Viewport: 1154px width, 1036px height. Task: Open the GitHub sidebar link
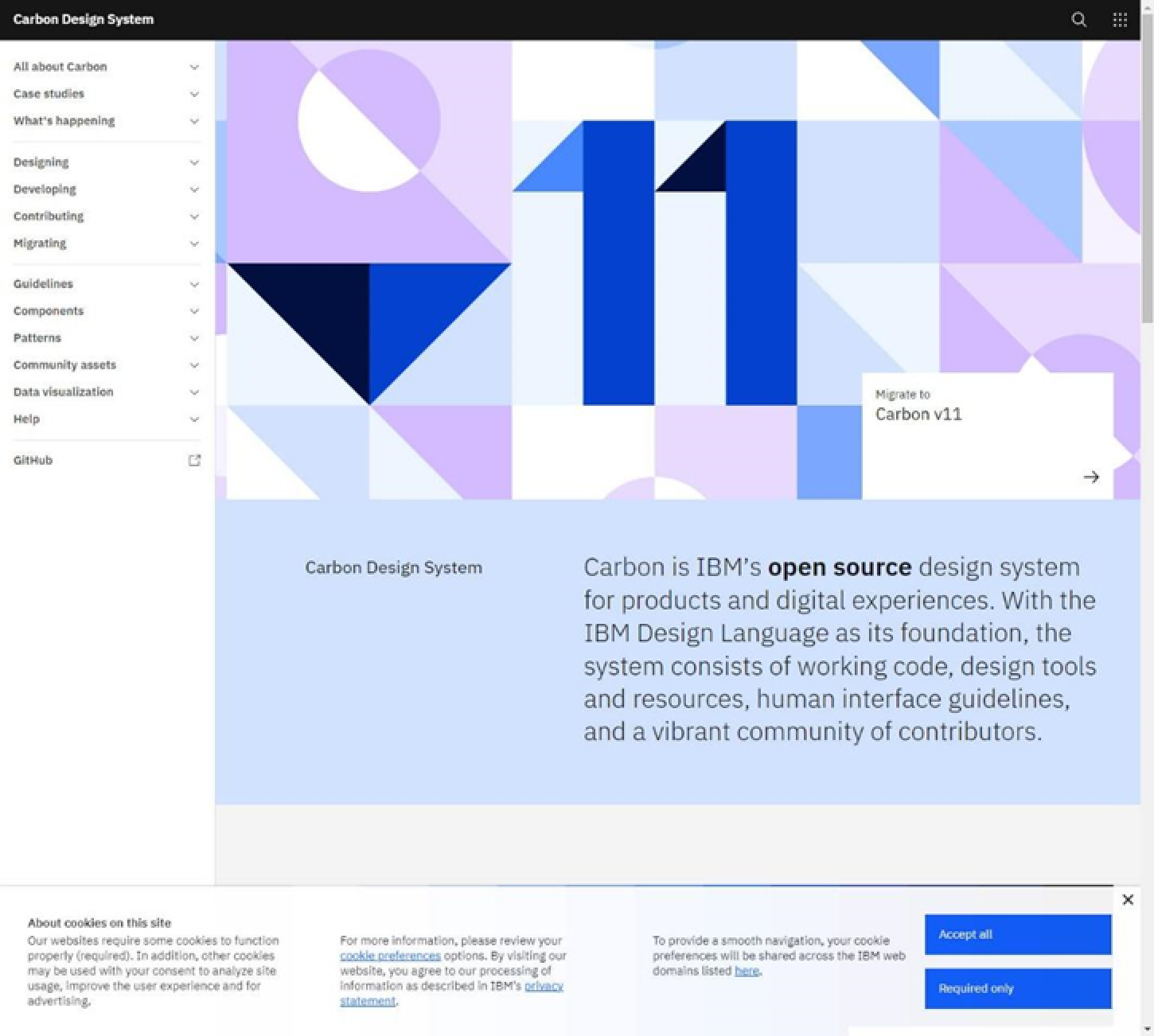[107, 461]
